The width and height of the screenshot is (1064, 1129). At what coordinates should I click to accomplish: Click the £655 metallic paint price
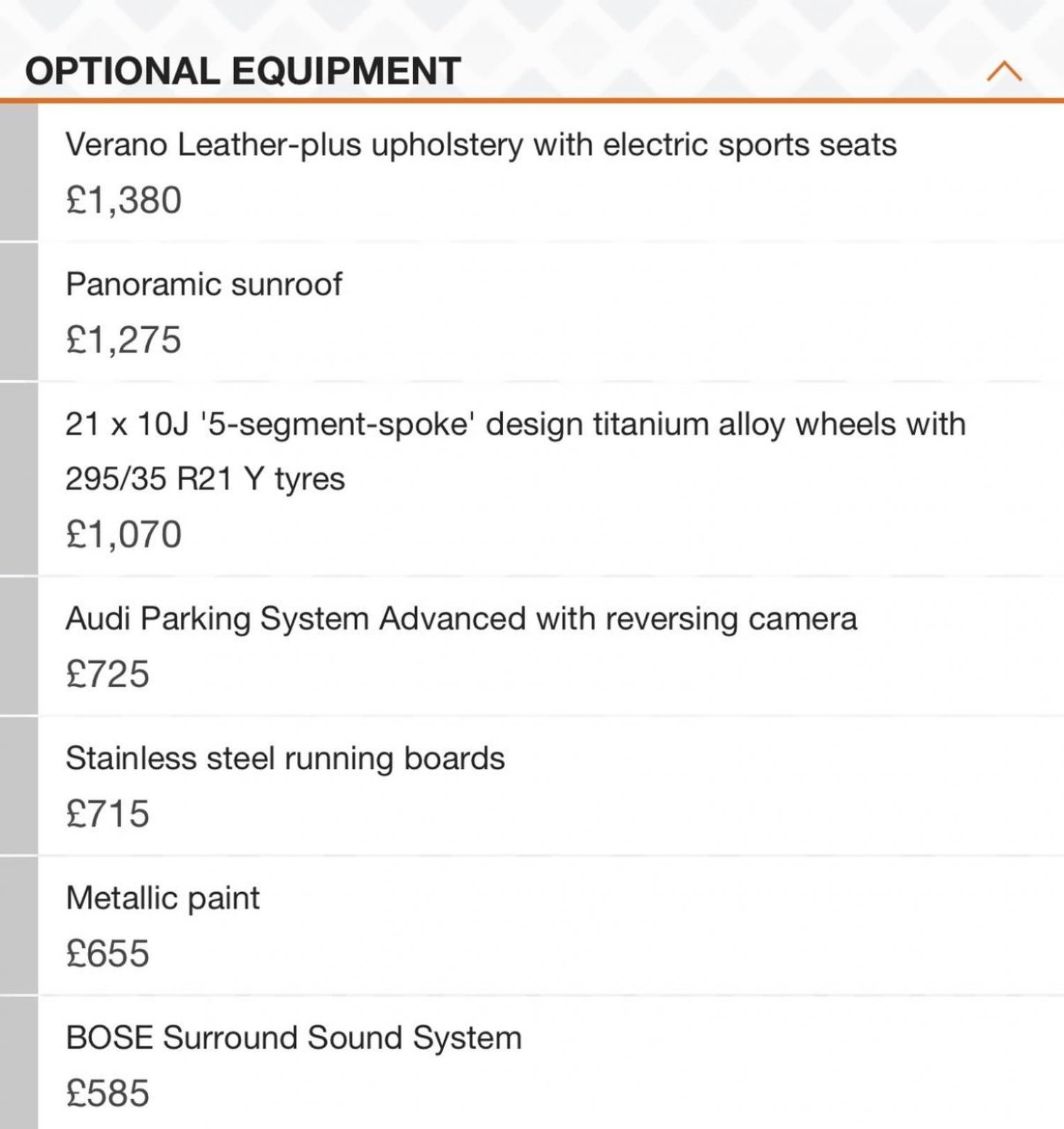pyautogui.click(x=107, y=953)
